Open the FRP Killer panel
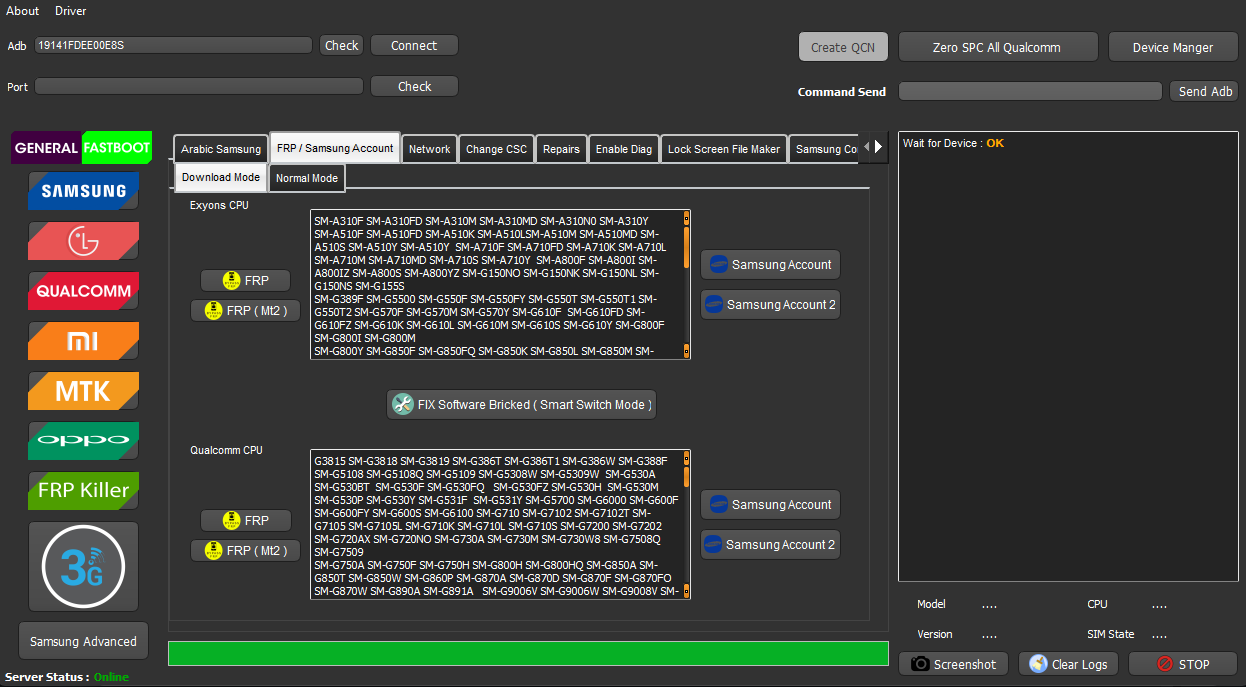 click(x=84, y=490)
